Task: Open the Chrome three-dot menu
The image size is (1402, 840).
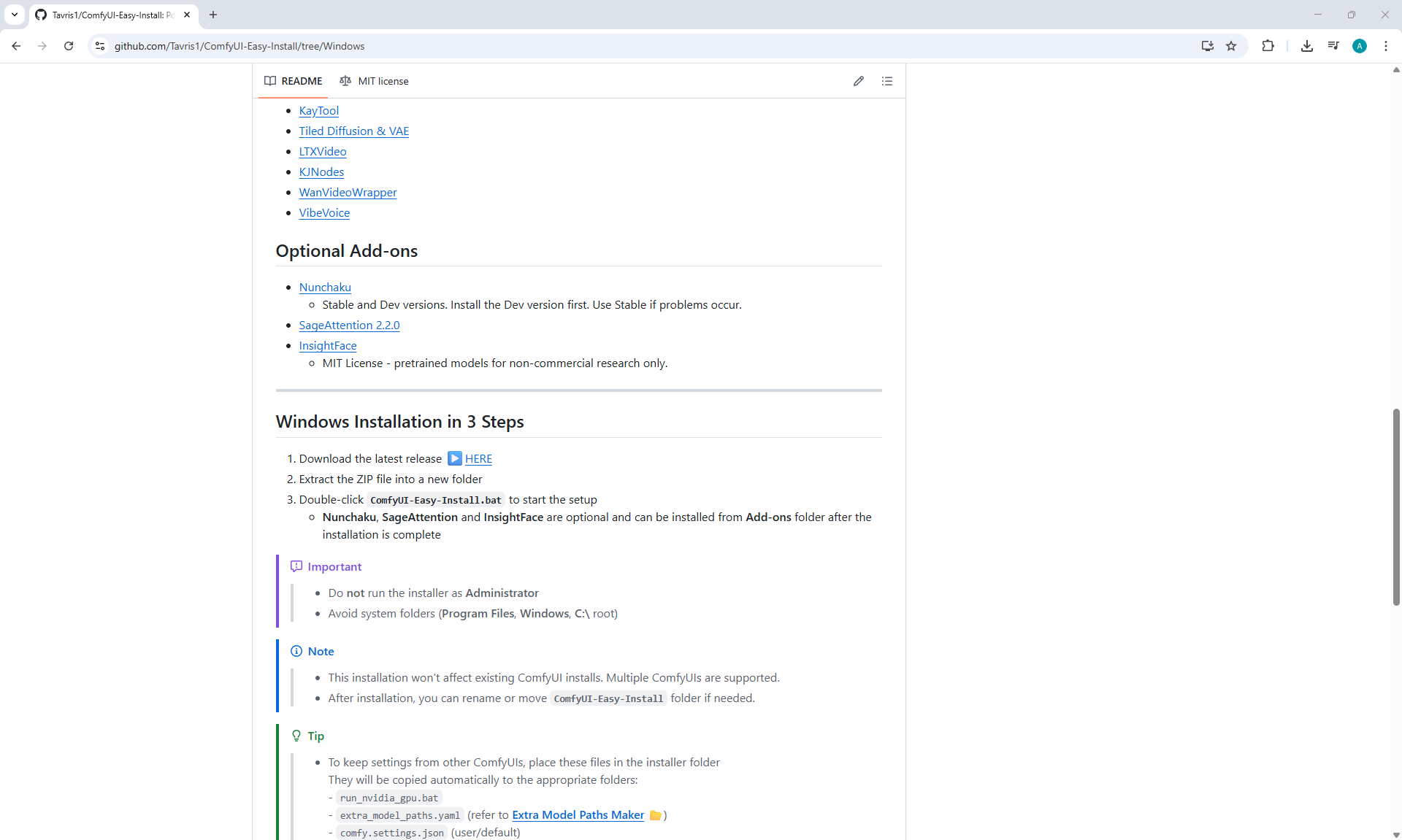Action: click(1385, 46)
